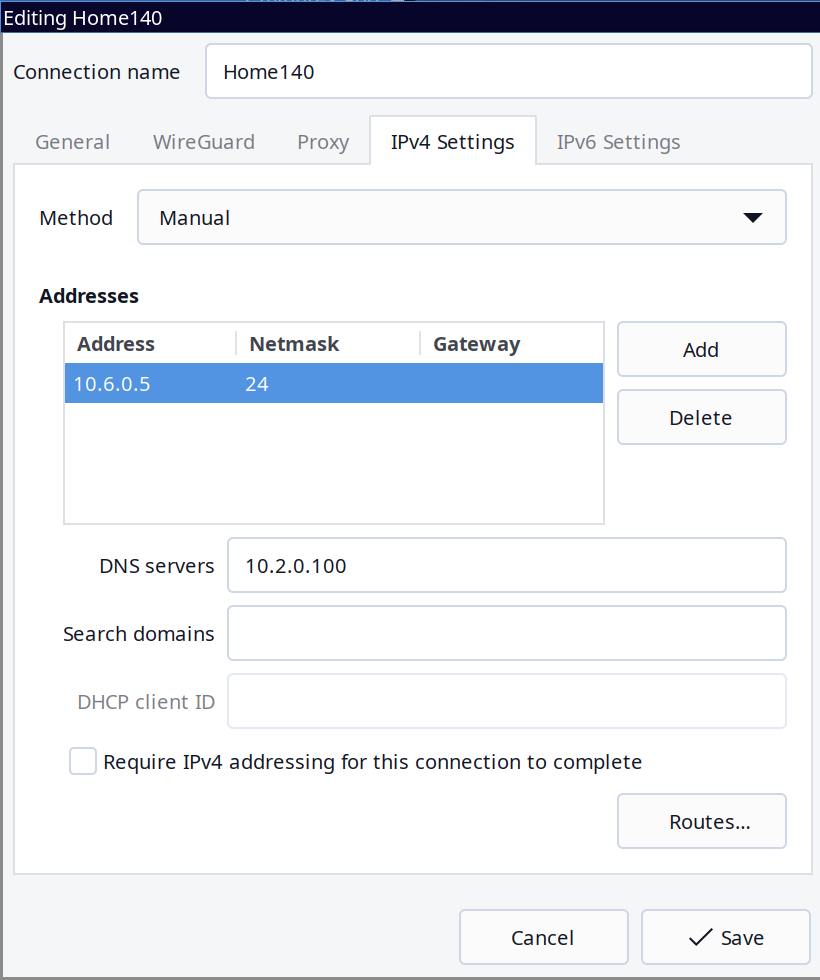Viewport: 820px width, 980px height.
Task: Cancel editing the connection
Action: point(543,938)
